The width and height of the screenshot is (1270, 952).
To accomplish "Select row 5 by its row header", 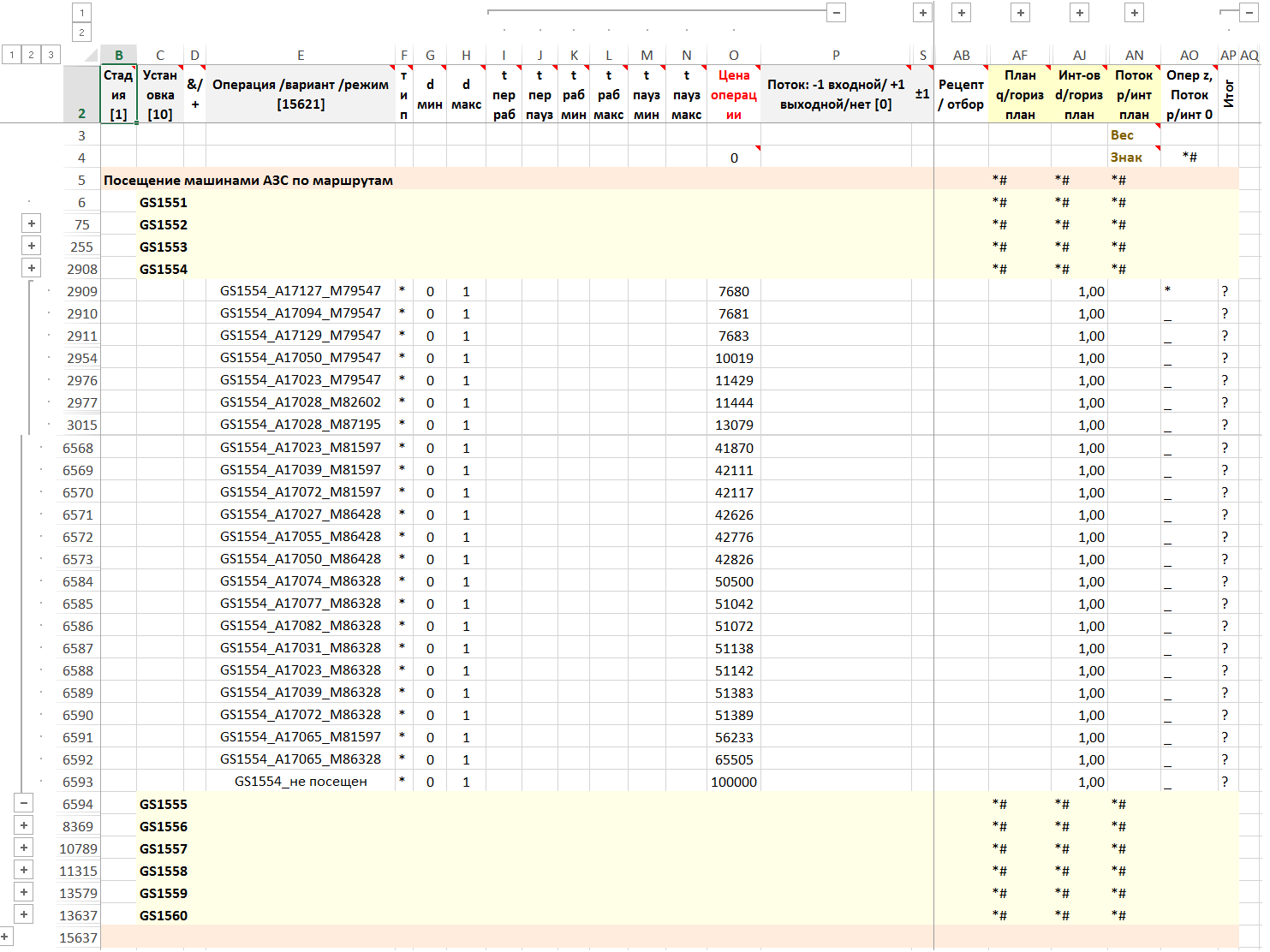I will tap(81, 181).
